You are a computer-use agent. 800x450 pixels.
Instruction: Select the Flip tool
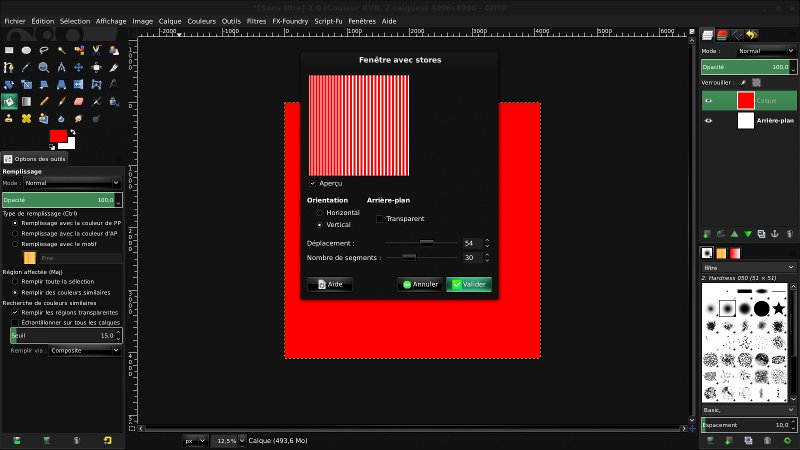click(x=79, y=85)
